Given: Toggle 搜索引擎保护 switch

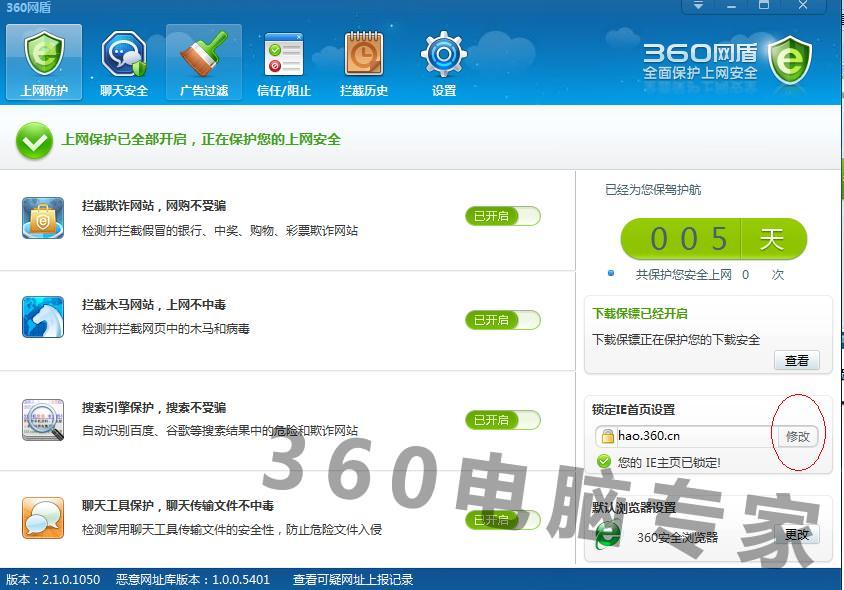Looking at the screenshot, I should point(503,420).
